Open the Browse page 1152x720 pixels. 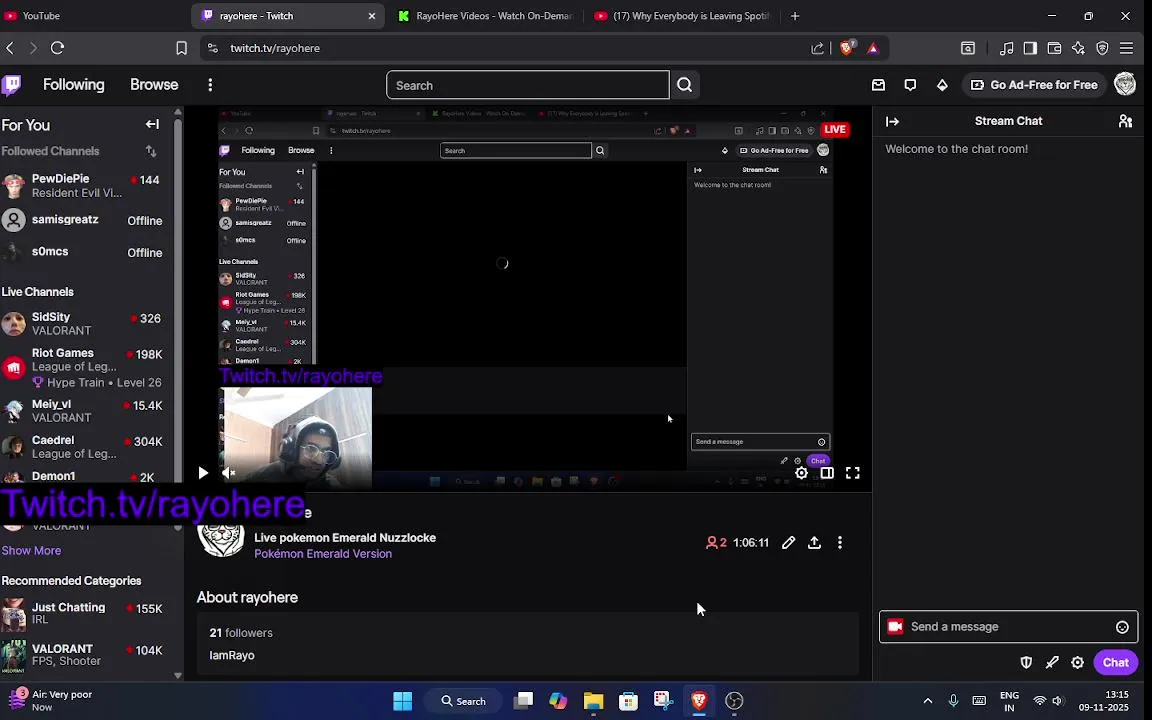pos(154,84)
